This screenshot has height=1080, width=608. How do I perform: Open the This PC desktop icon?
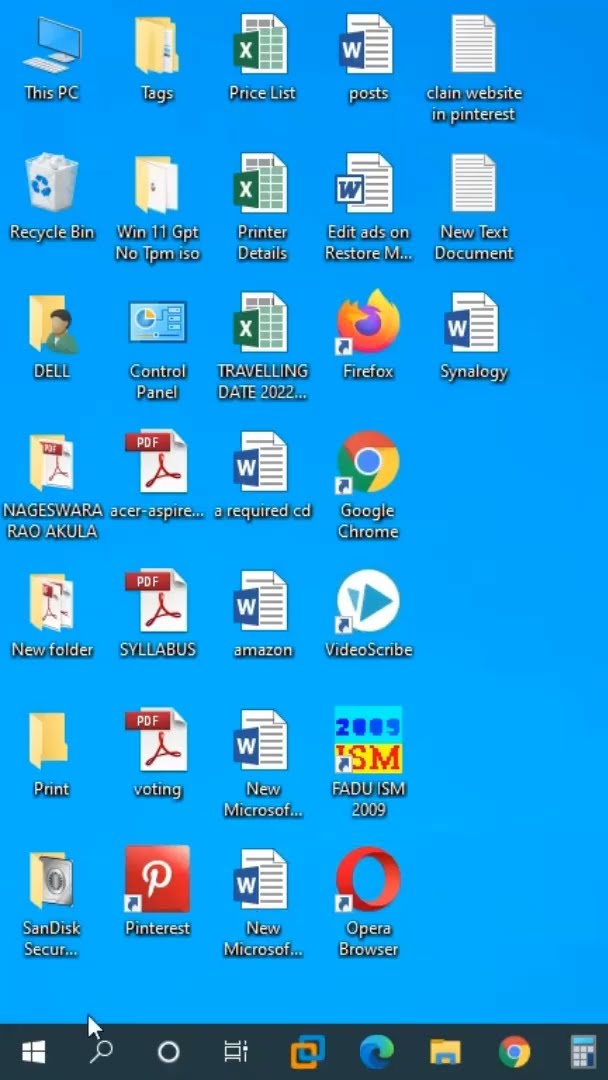[x=52, y=45]
